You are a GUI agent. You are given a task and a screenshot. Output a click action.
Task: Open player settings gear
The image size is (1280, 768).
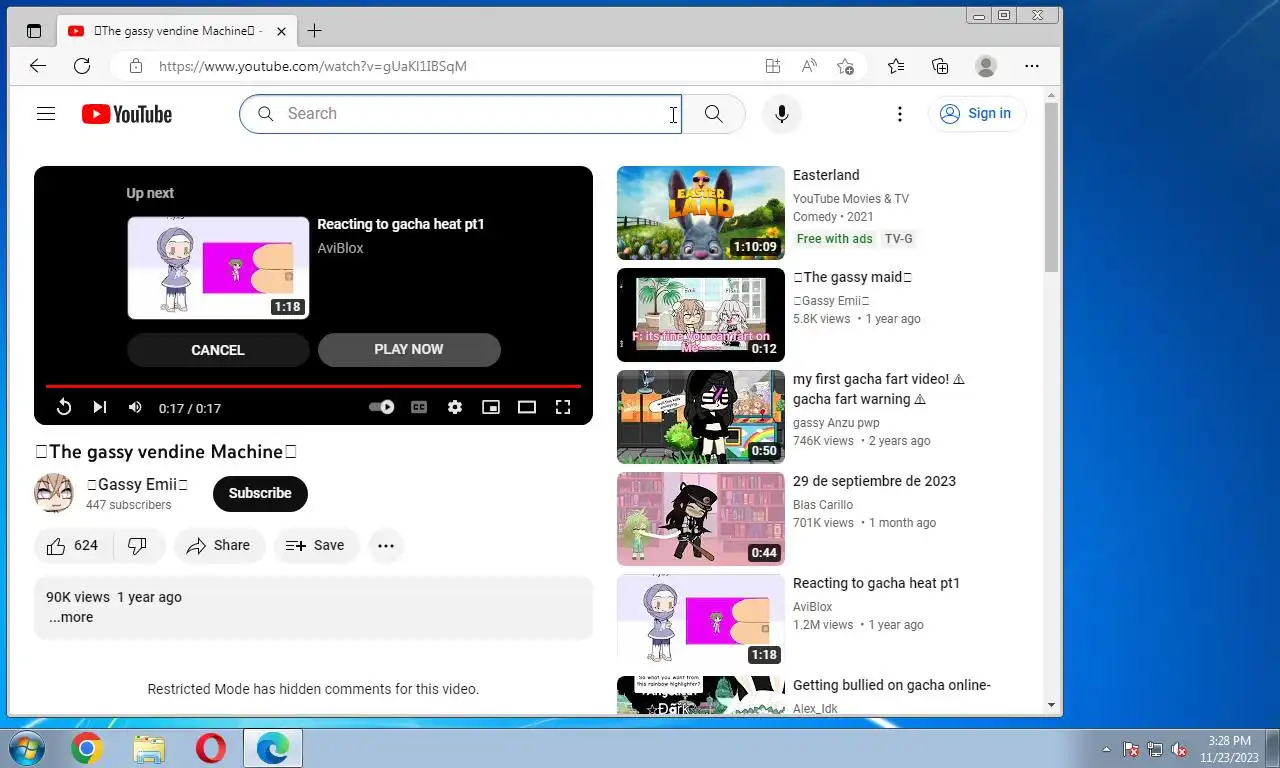pyautogui.click(x=455, y=407)
